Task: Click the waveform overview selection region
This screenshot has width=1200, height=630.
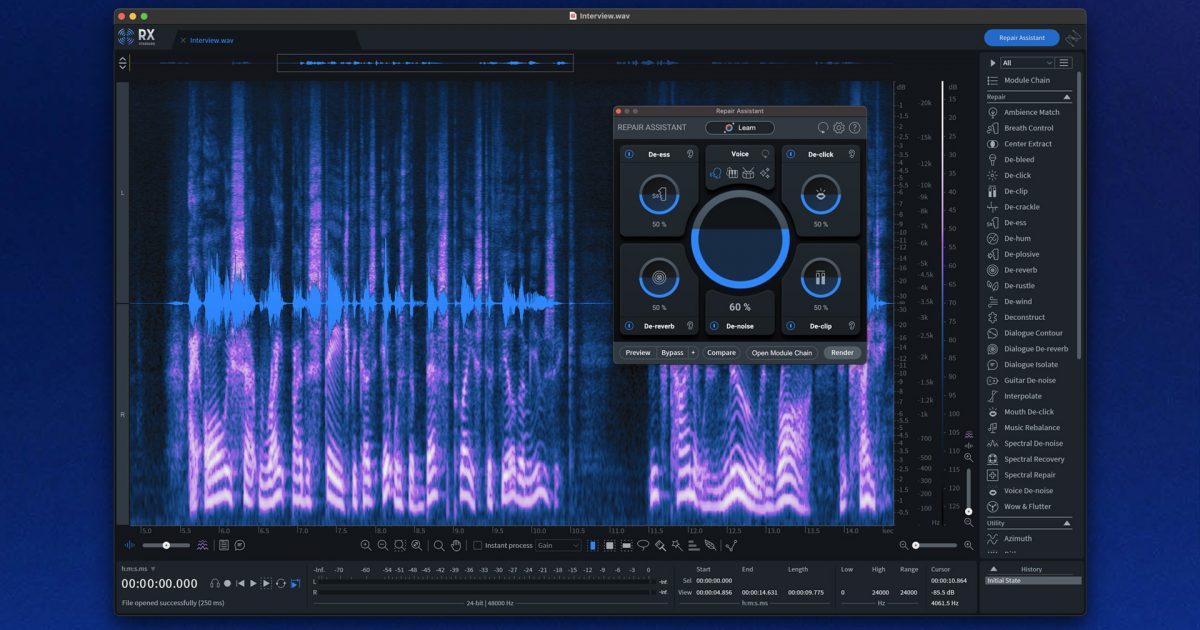Action: [x=425, y=62]
